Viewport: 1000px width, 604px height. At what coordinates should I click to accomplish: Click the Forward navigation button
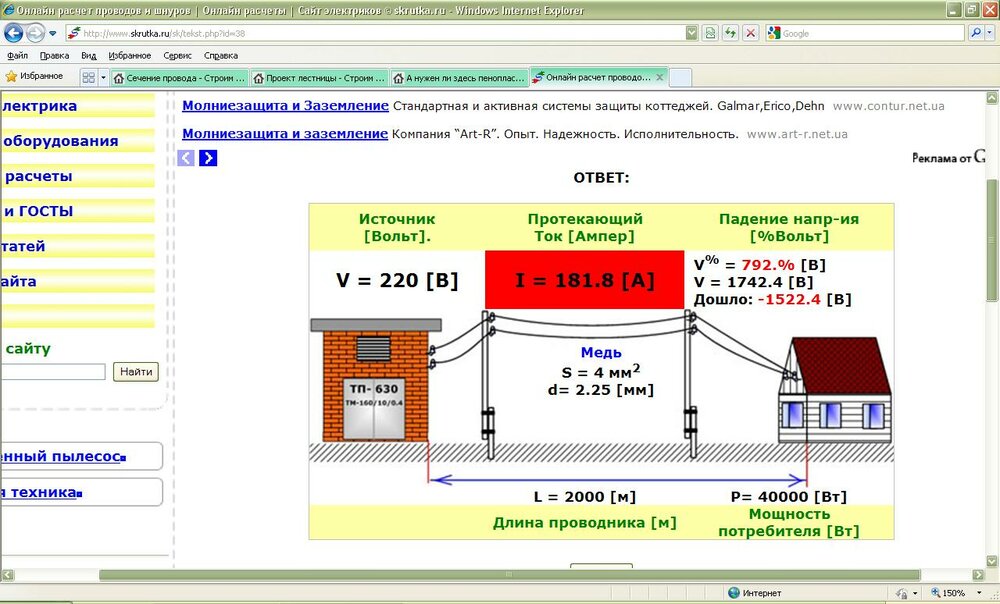tap(35, 32)
